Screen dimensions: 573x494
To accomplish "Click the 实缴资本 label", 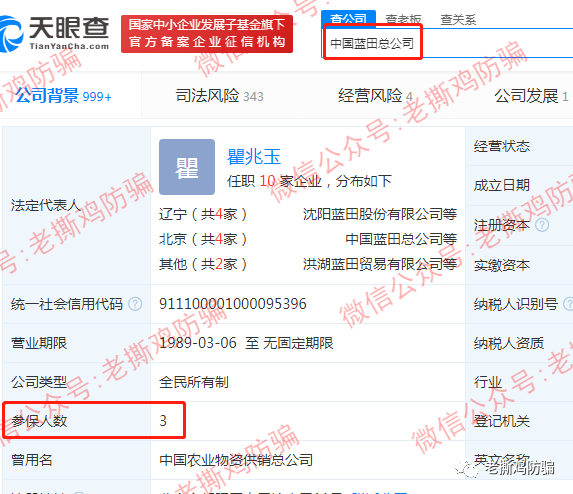I will 502,265.
